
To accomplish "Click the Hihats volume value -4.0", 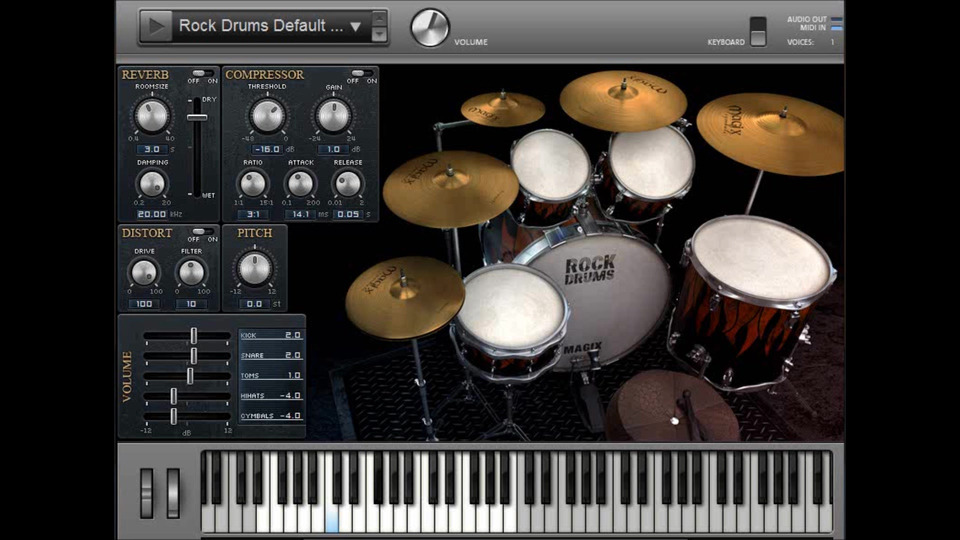I will (290, 396).
